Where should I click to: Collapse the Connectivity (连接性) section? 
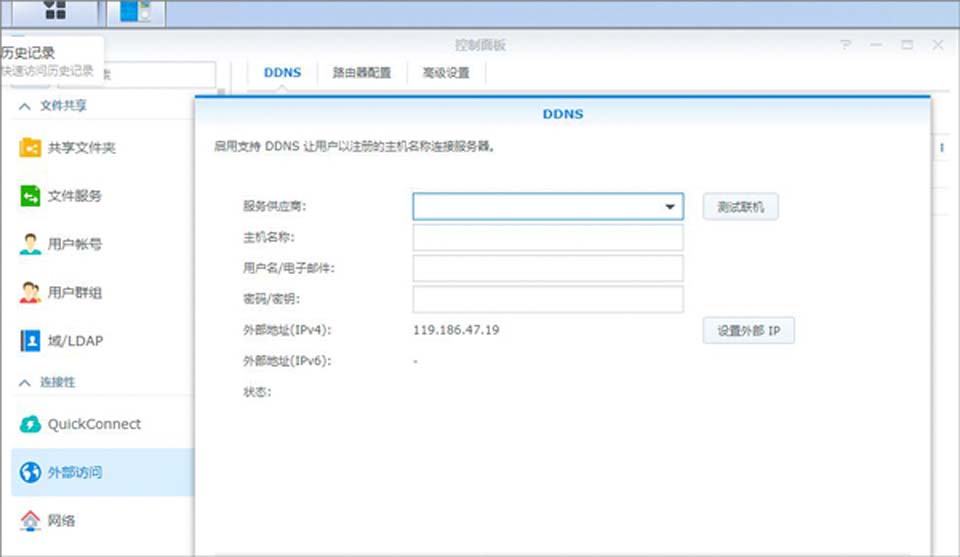click(25, 383)
